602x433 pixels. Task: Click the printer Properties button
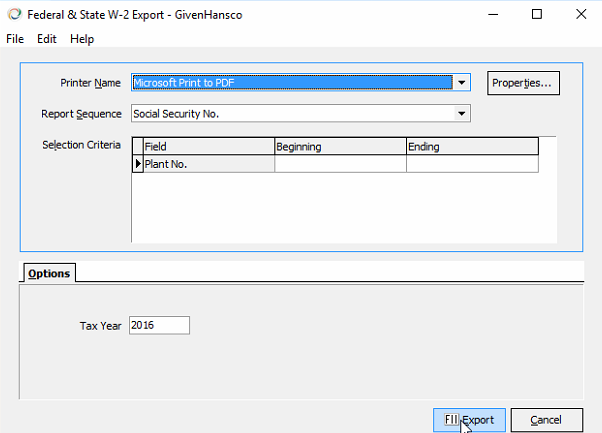(523, 83)
